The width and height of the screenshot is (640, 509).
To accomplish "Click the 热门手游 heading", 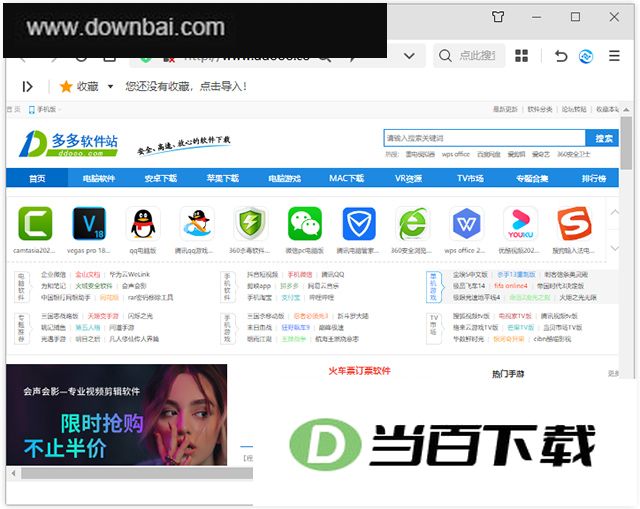I will point(508,373).
